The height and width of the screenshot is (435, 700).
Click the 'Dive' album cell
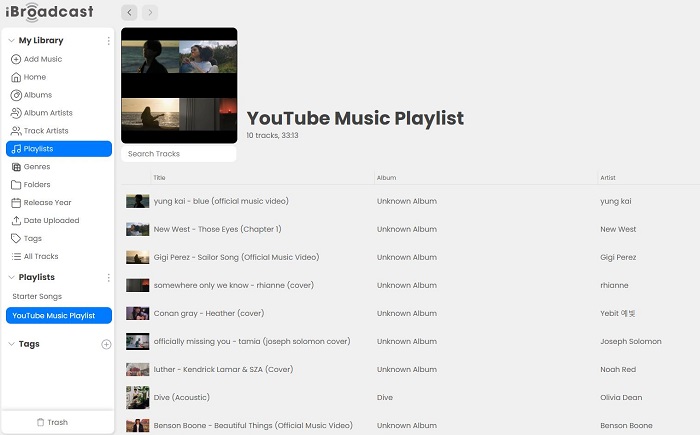point(385,397)
